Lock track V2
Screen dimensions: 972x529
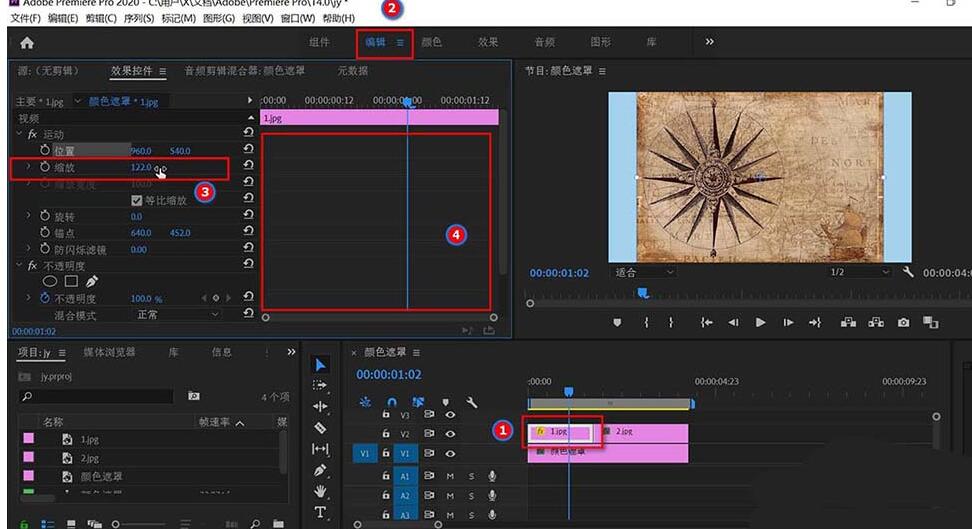tap(386, 433)
